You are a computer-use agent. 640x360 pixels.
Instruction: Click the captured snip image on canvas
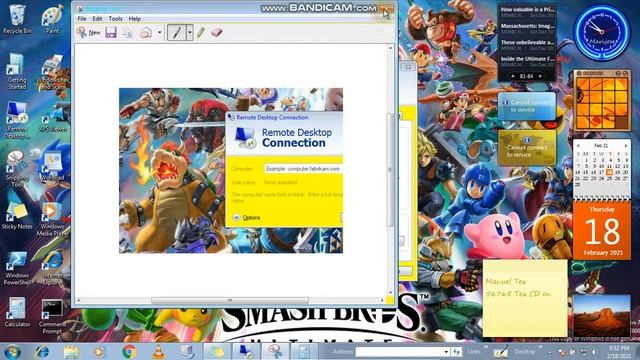point(231,171)
